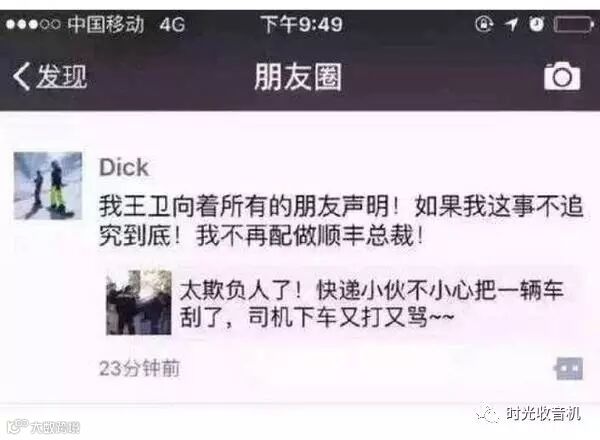Tap the 时光收音机 watermark logo
This screenshot has width=600, height=440.
[x=528, y=414]
